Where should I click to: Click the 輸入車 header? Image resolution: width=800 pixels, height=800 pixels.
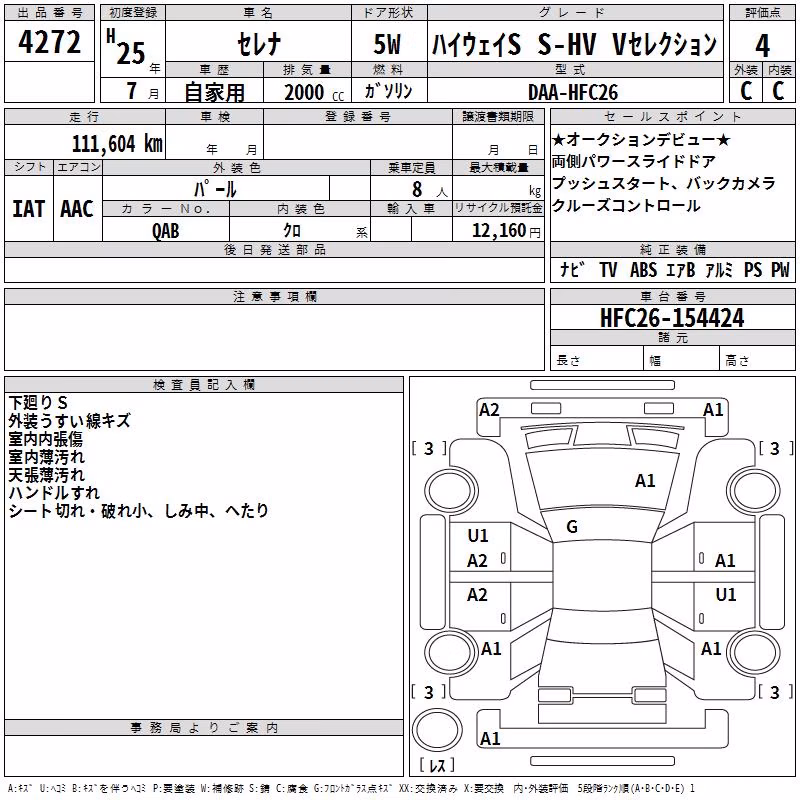point(411,209)
